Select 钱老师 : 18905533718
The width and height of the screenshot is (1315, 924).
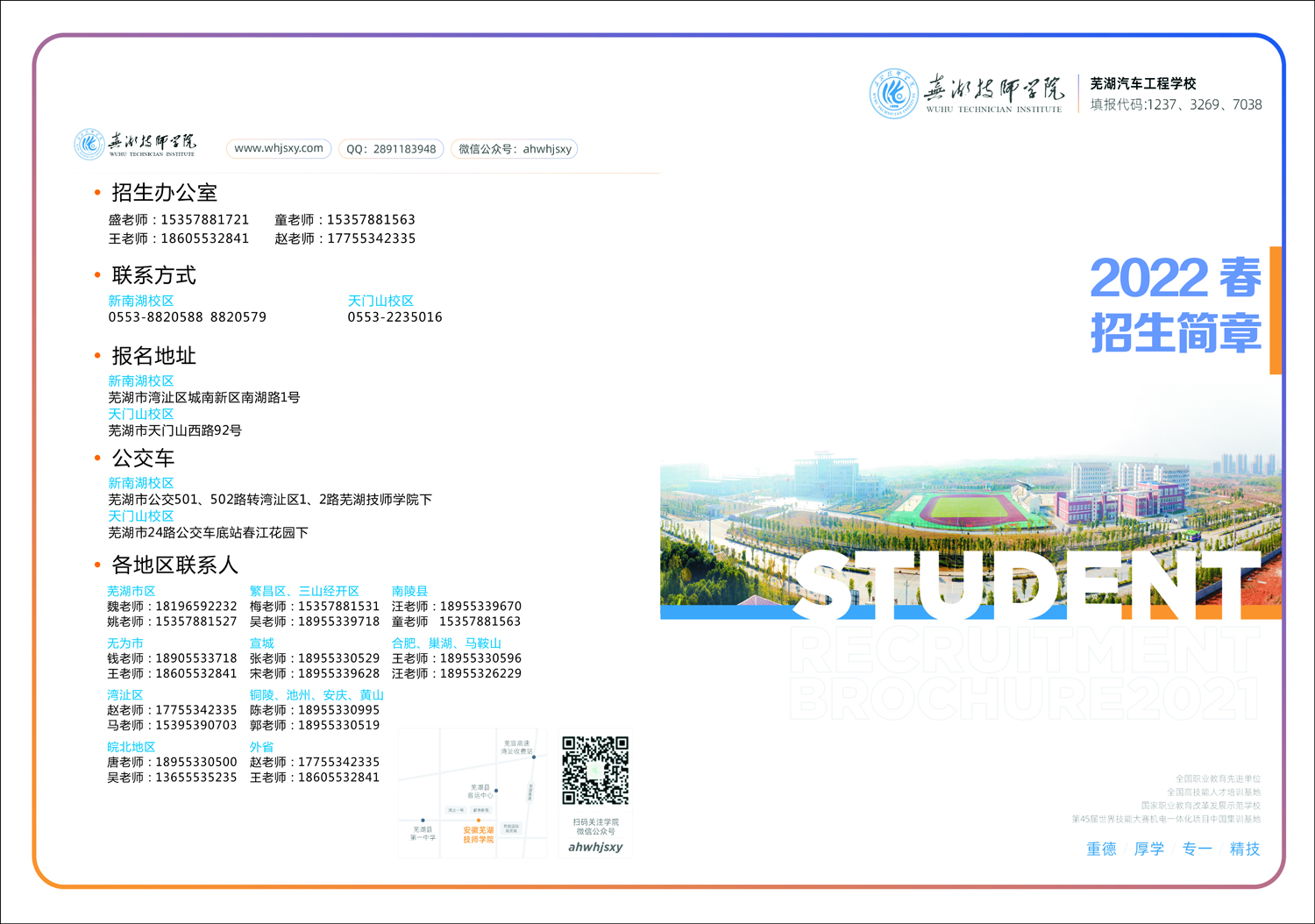coord(172,658)
